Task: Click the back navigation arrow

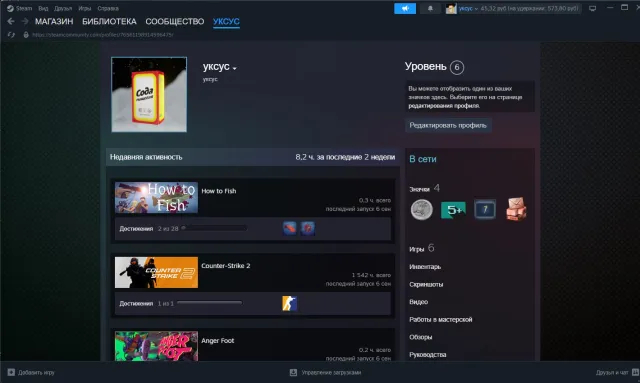Action: (x=11, y=21)
